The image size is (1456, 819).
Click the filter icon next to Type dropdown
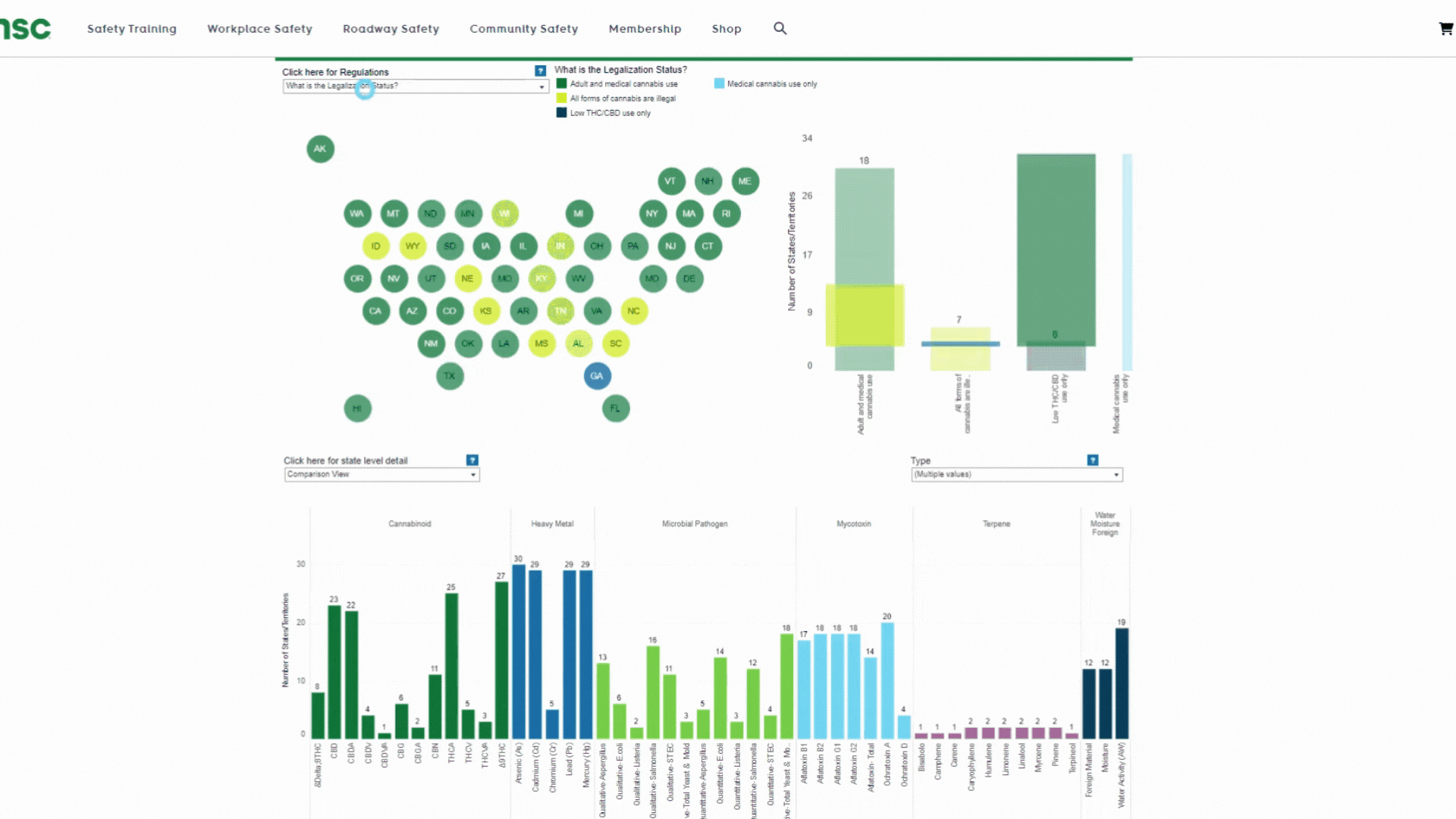(x=1093, y=460)
